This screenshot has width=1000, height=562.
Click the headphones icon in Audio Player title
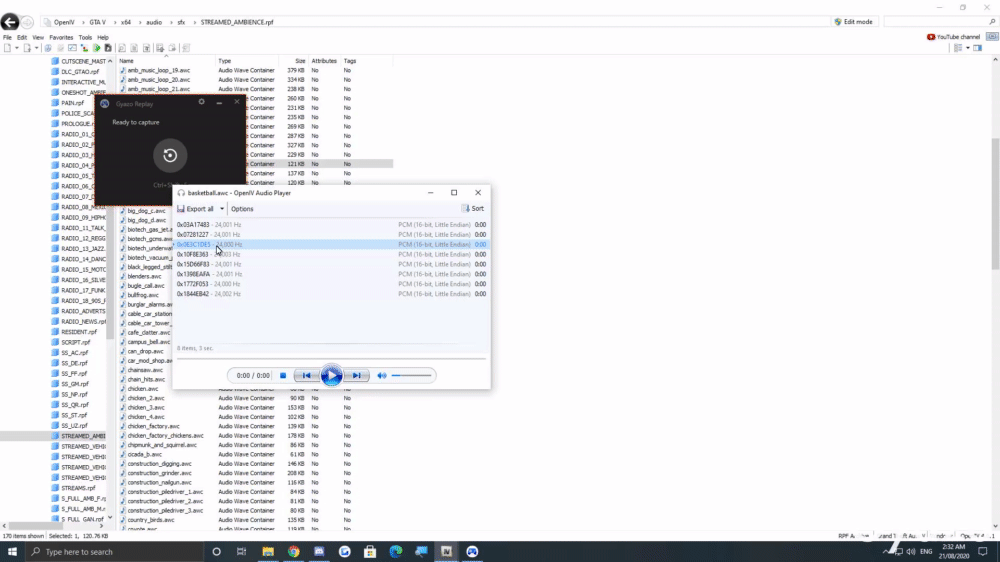click(x=181, y=193)
